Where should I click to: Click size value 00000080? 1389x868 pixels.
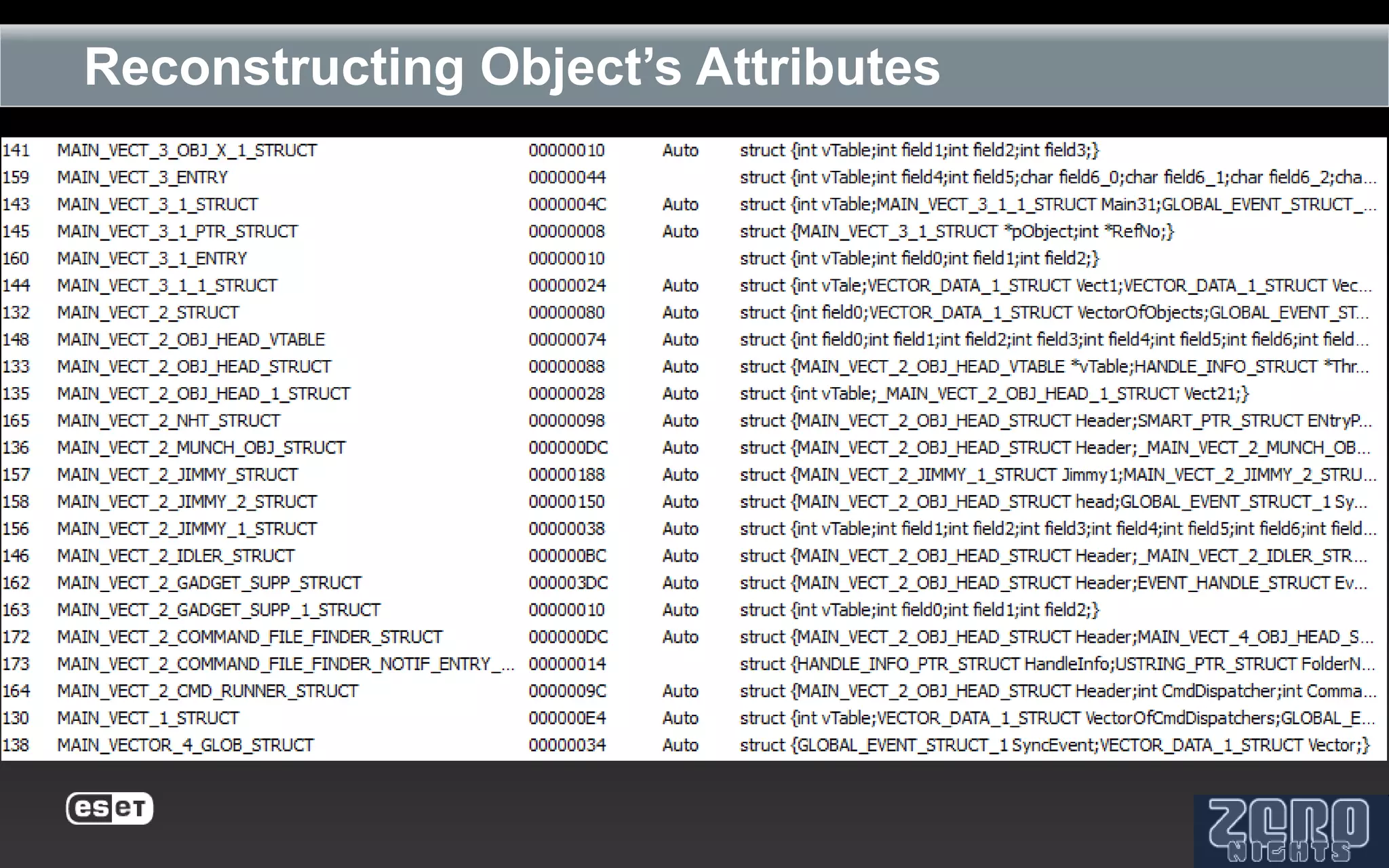pos(567,313)
